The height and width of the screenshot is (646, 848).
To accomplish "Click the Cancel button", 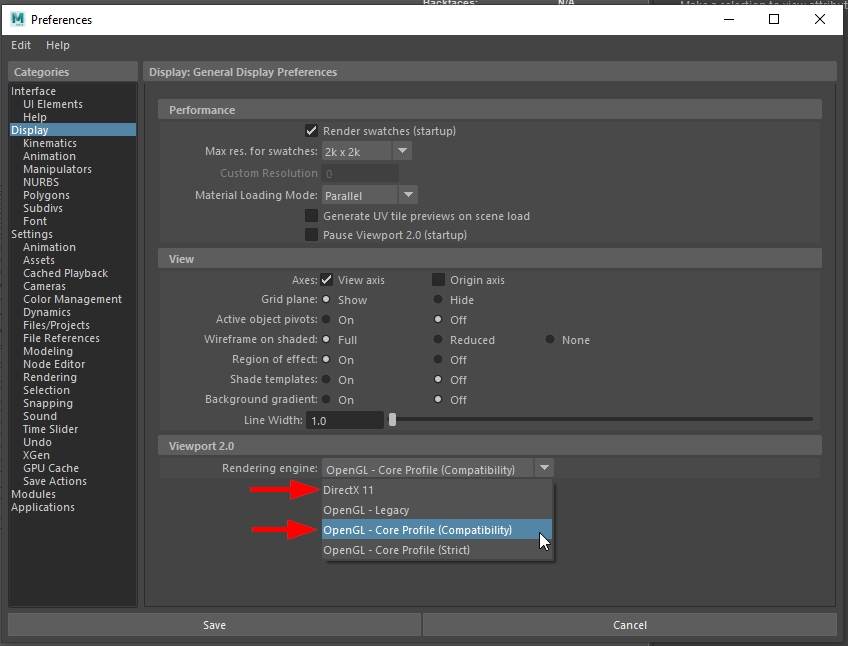I will tap(629, 625).
